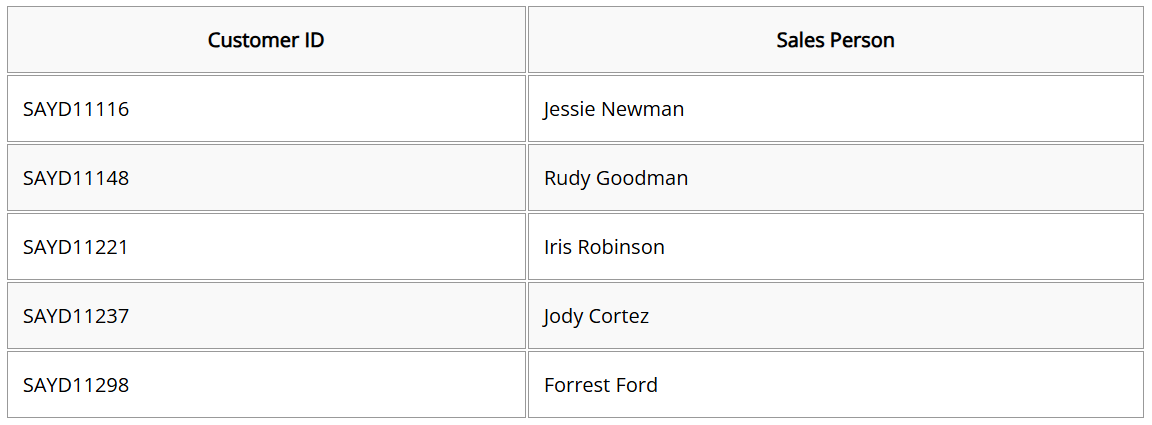1152x425 pixels.
Task: Click the Jessie Newman sales person cell
Action: pos(835,109)
